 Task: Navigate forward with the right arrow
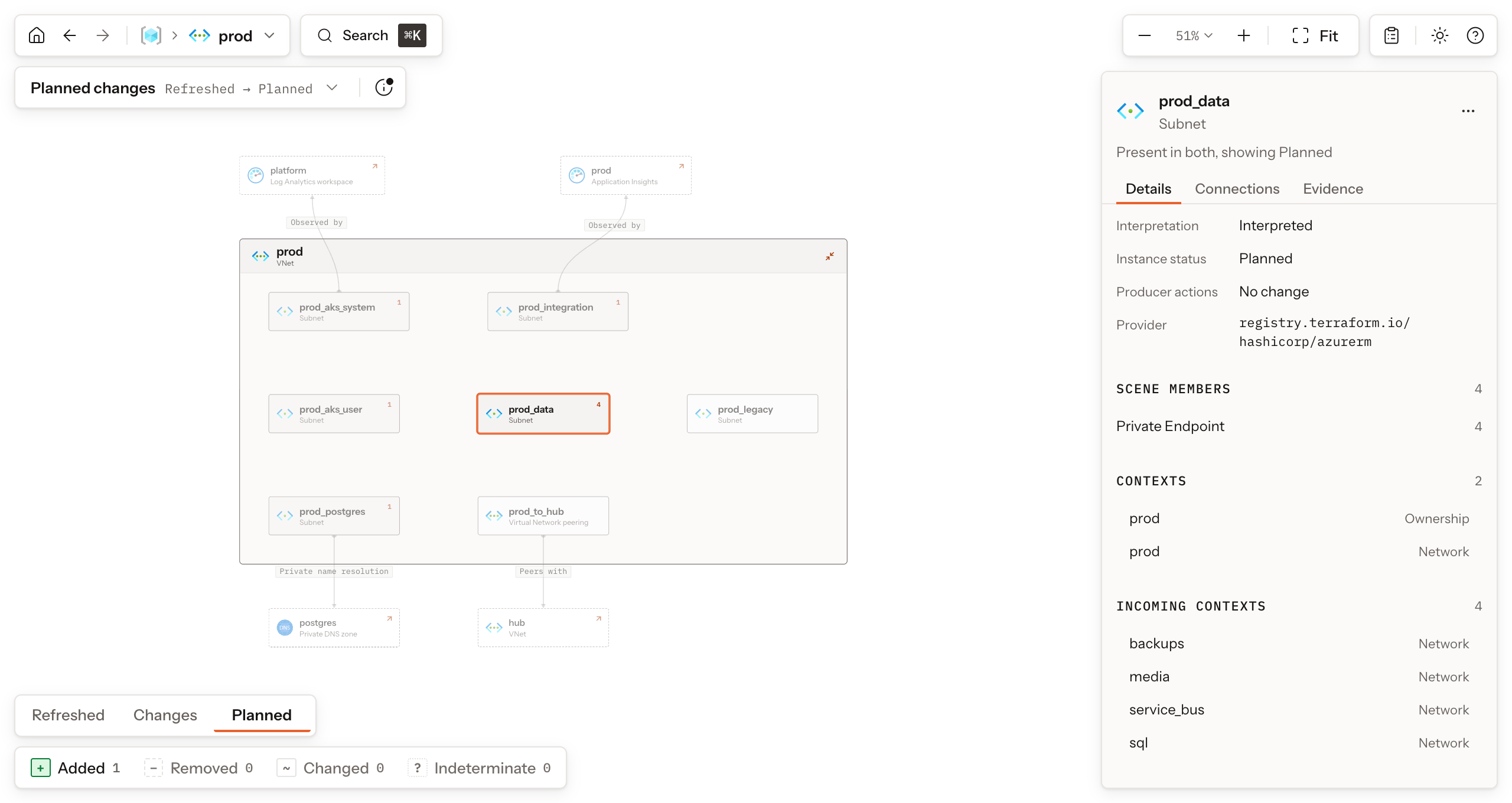pos(103,35)
